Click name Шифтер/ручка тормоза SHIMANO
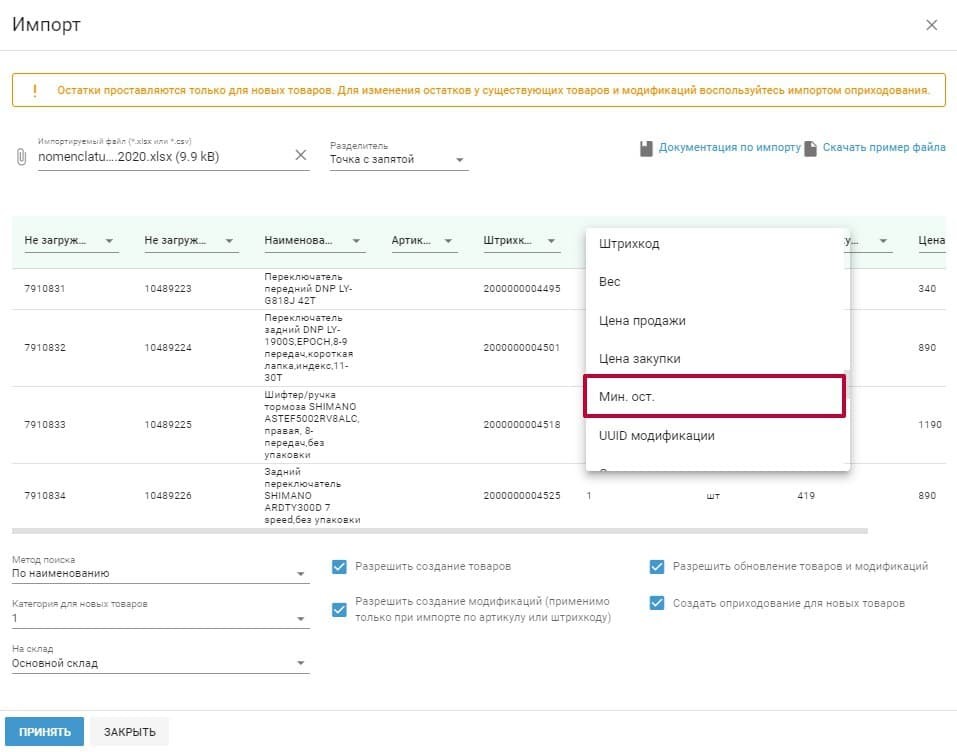 312,425
